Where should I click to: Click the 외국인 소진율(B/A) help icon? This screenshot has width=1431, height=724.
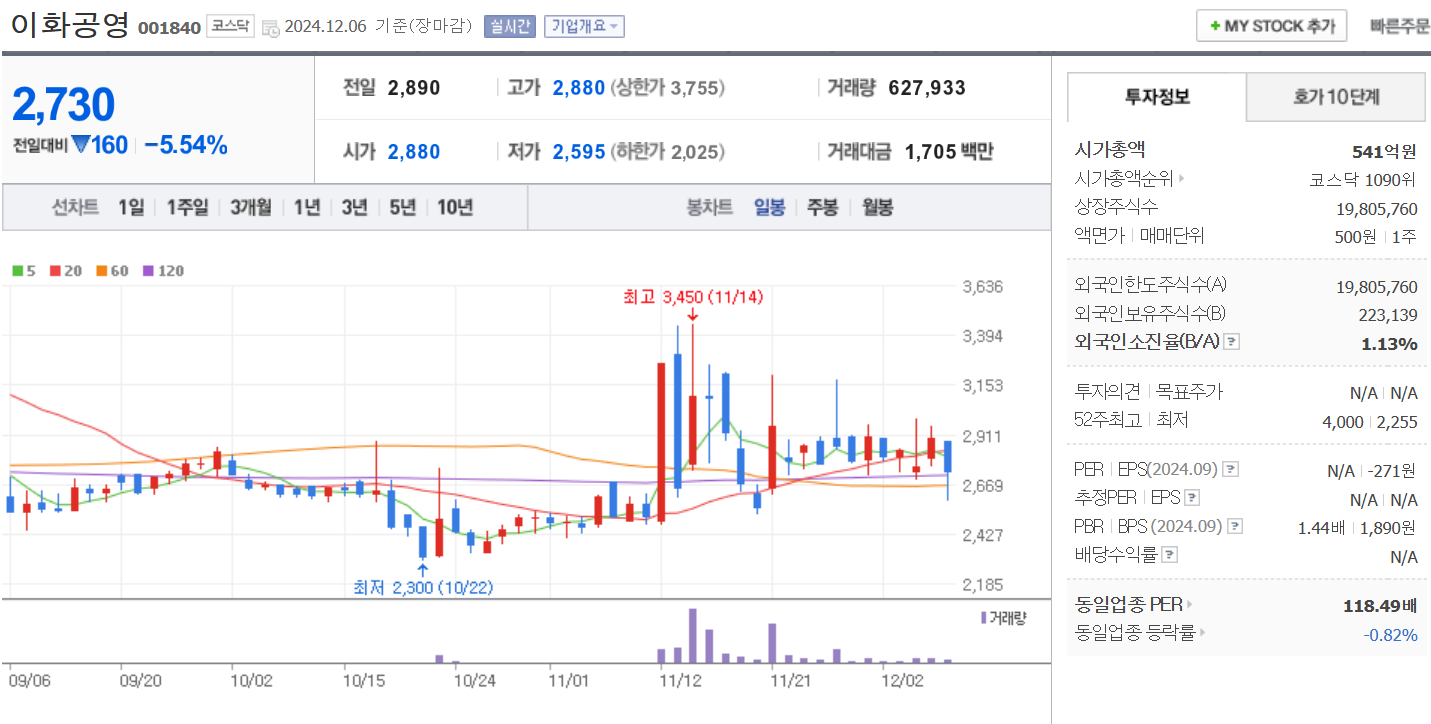point(1231,342)
